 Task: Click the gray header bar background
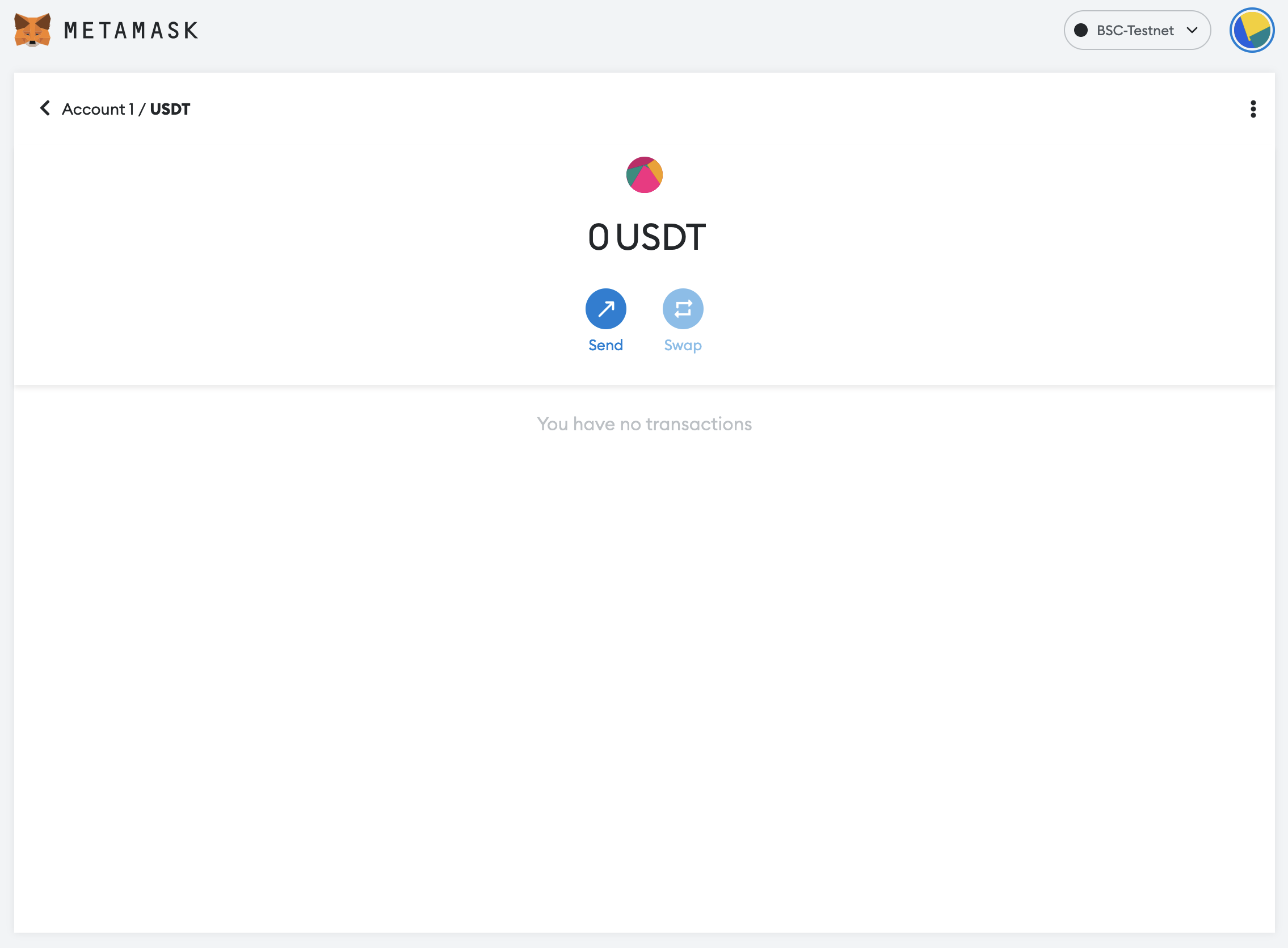pyautogui.click(x=631, y=30)
